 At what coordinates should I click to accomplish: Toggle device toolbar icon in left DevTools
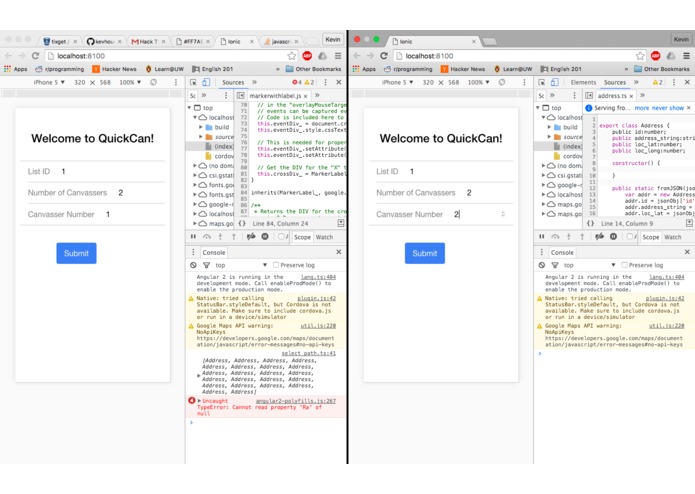[206, 82]
